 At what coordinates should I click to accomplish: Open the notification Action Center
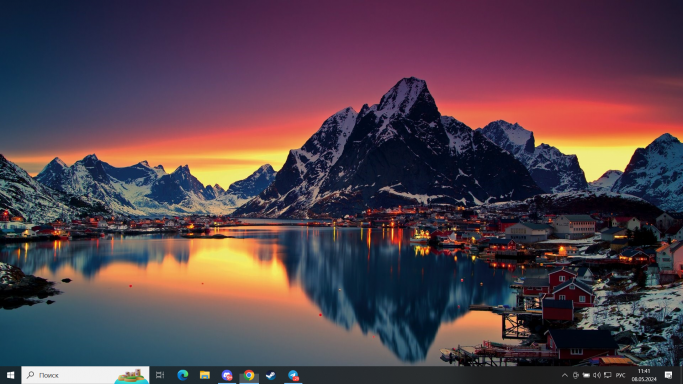click(668, 375)
